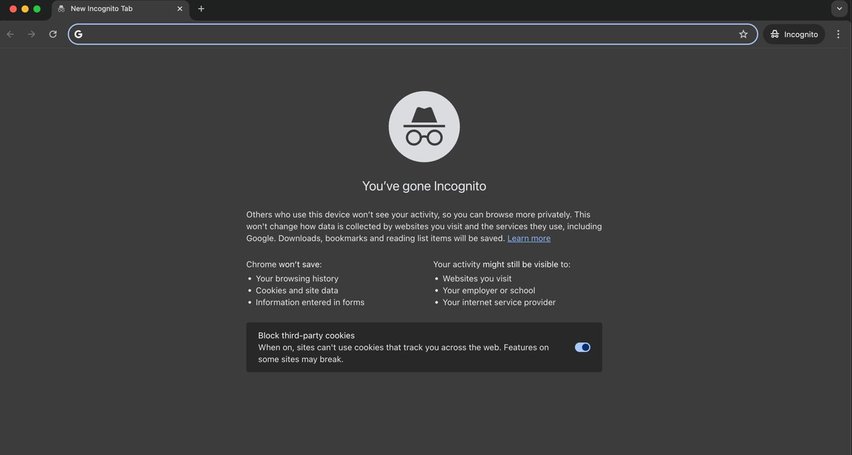Minimize the window with the yellow button
852x455 pixels.
(x=25, y=9)
